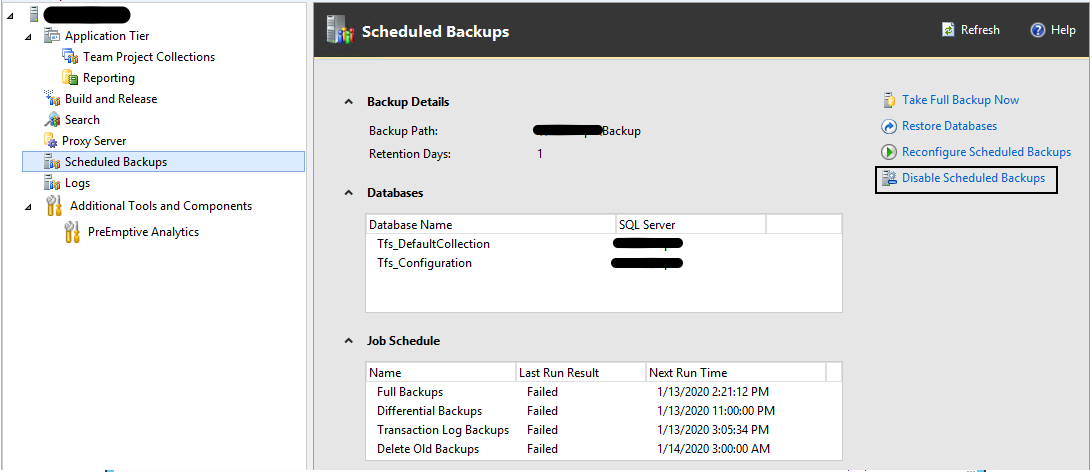
Task: Collapse the Job Schedule section chevron
Action: (x=348, y=341)
